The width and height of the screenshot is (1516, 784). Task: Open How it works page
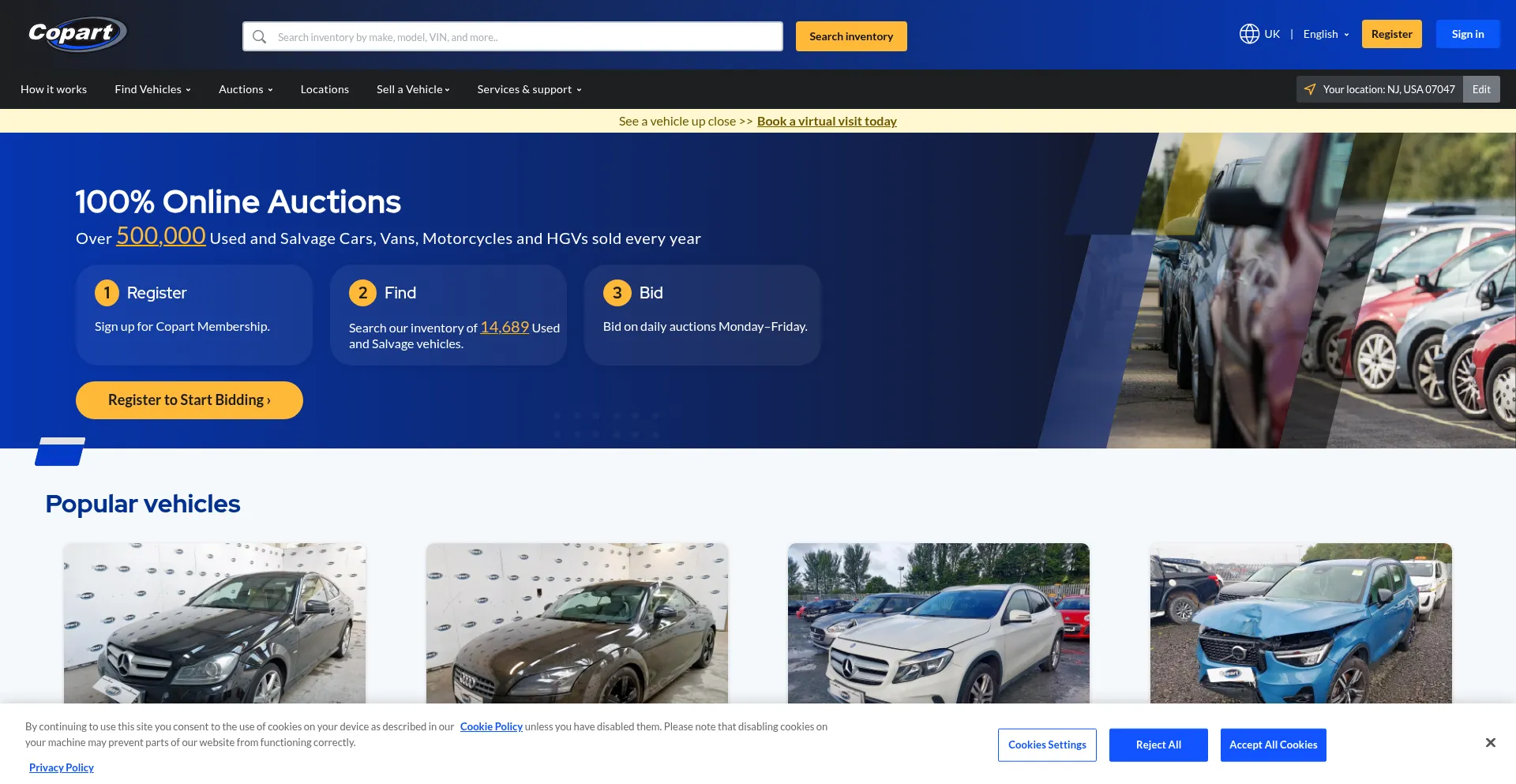coord(54,89)
